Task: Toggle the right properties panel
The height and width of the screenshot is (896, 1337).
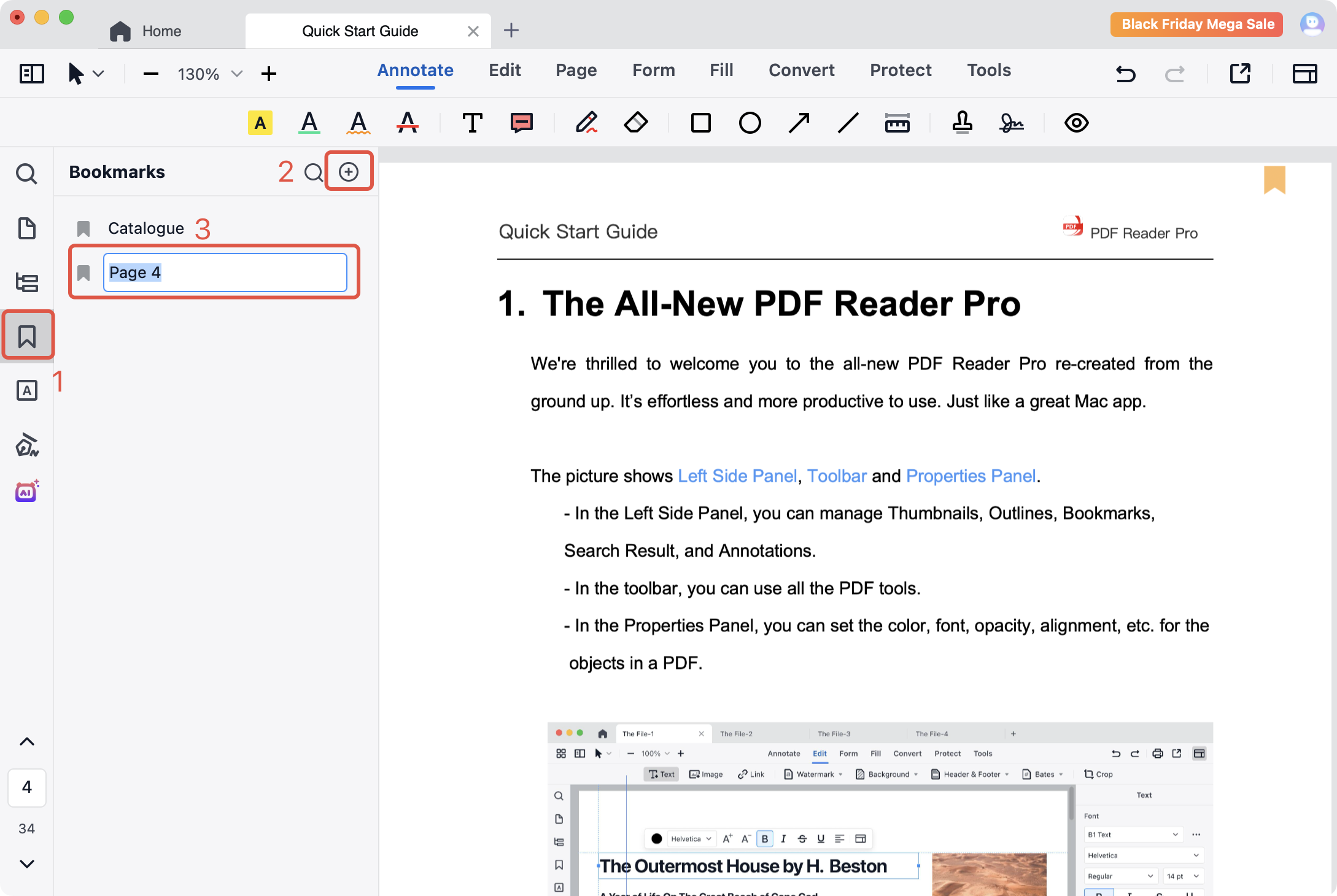Action: pyautogui.click(x=1304, y=74)
